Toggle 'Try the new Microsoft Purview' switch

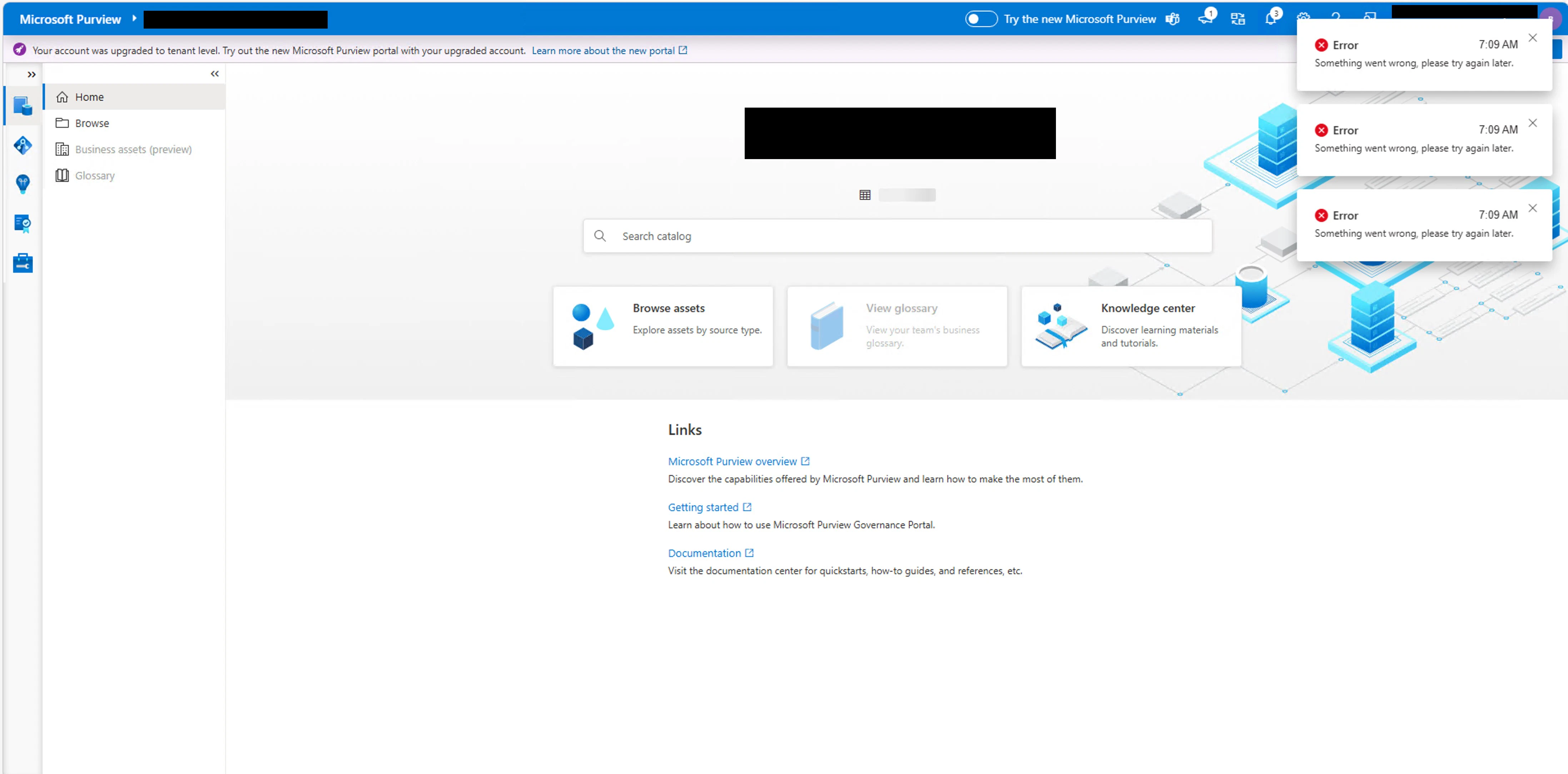pos(981,19)
